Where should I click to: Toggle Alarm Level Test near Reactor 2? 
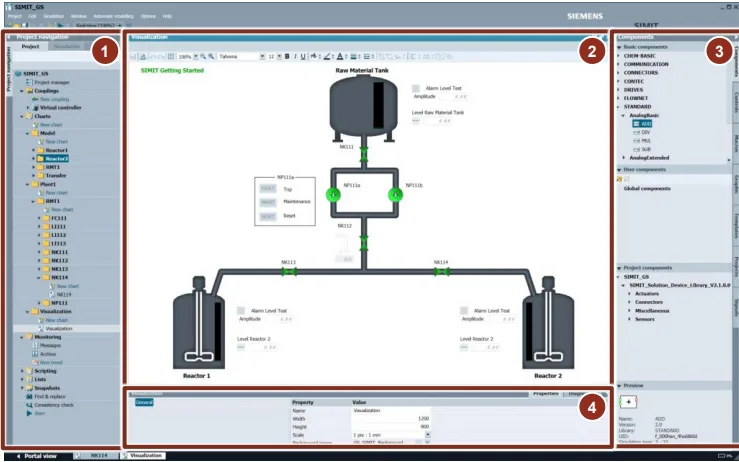(464, 311)
